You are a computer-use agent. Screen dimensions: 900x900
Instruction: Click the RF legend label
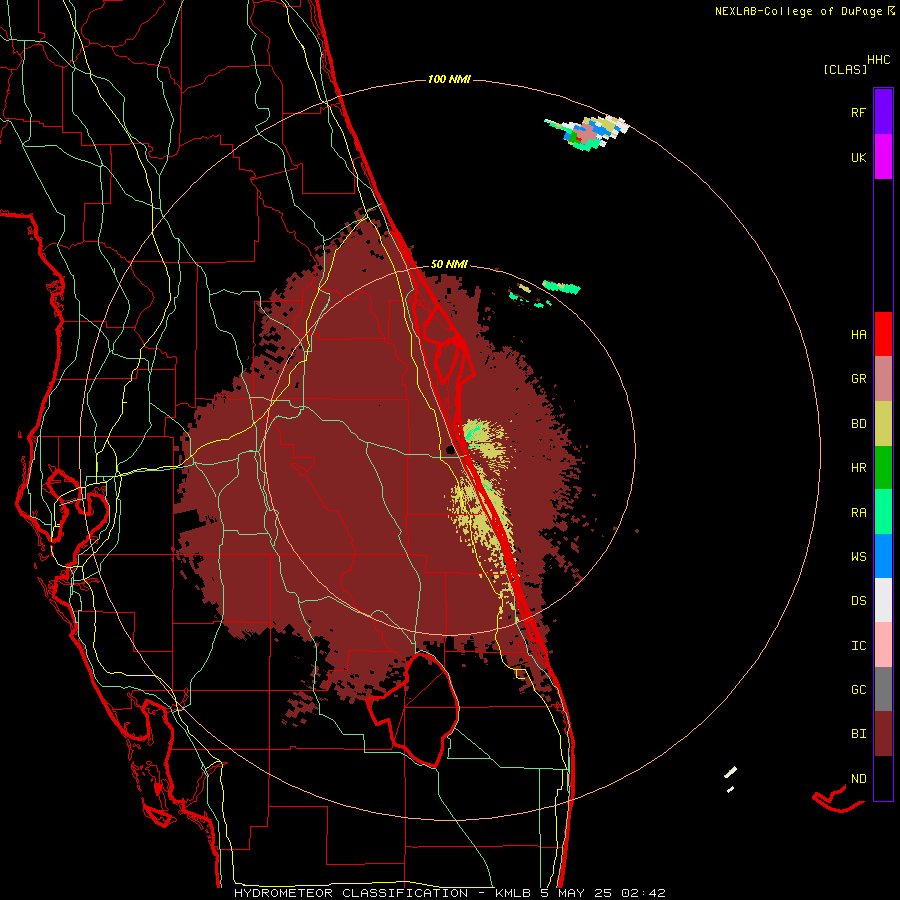[x=859, y=112]
